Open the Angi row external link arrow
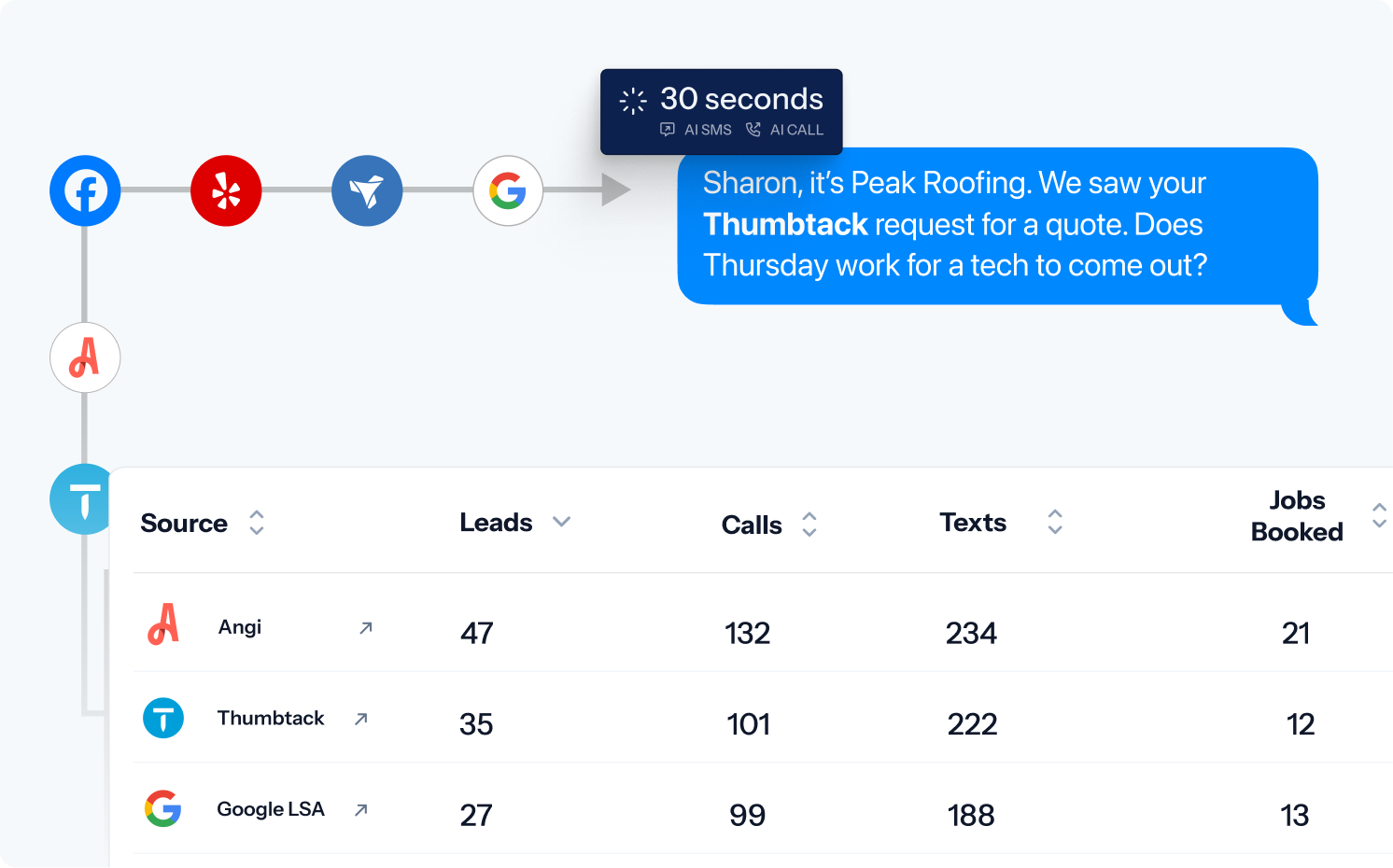The height and width of the screenshot is (868, 1393). (366, 628)
